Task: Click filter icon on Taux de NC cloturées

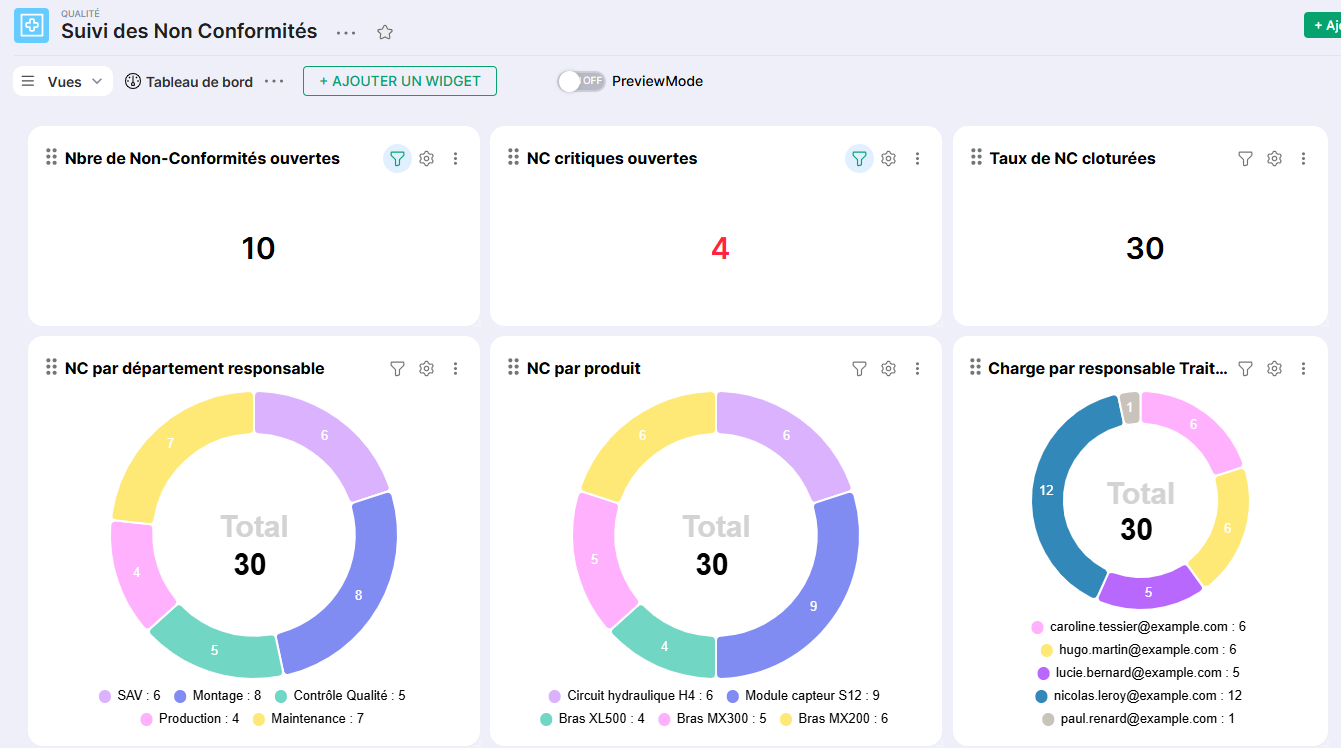Action: pos(1245,158)
